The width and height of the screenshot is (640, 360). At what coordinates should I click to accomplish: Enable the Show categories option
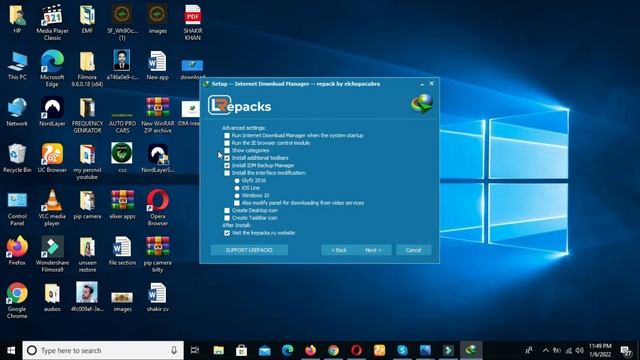click(227, 151)
